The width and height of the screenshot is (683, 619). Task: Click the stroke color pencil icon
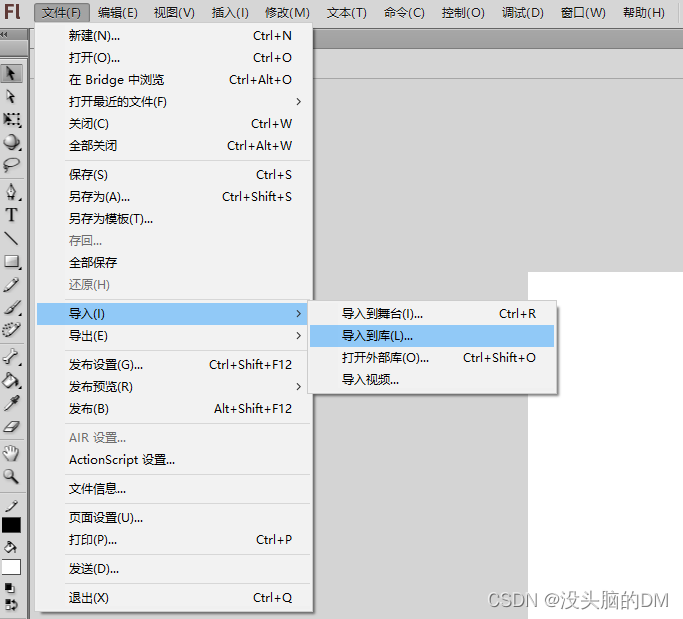(x=11, y=506)
